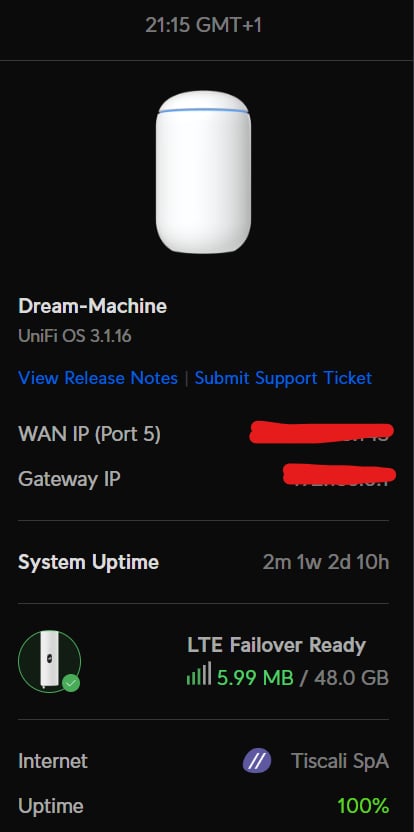Click the 2m 1w 2d 10h uptime value
The width and height of the screenshot is (414, 832).
[x=326, y=562]
